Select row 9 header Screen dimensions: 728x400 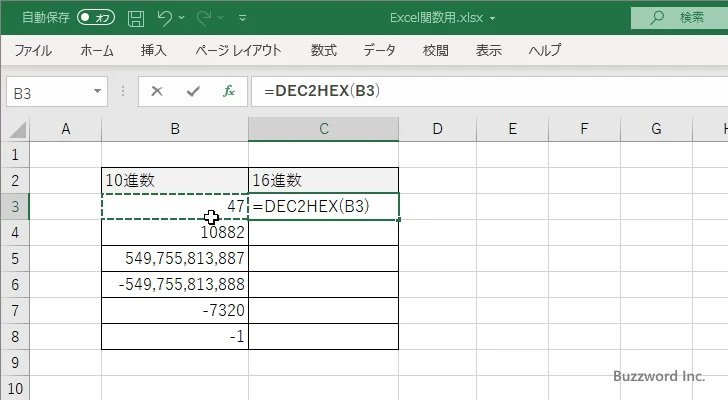click(x=15, y=362)
